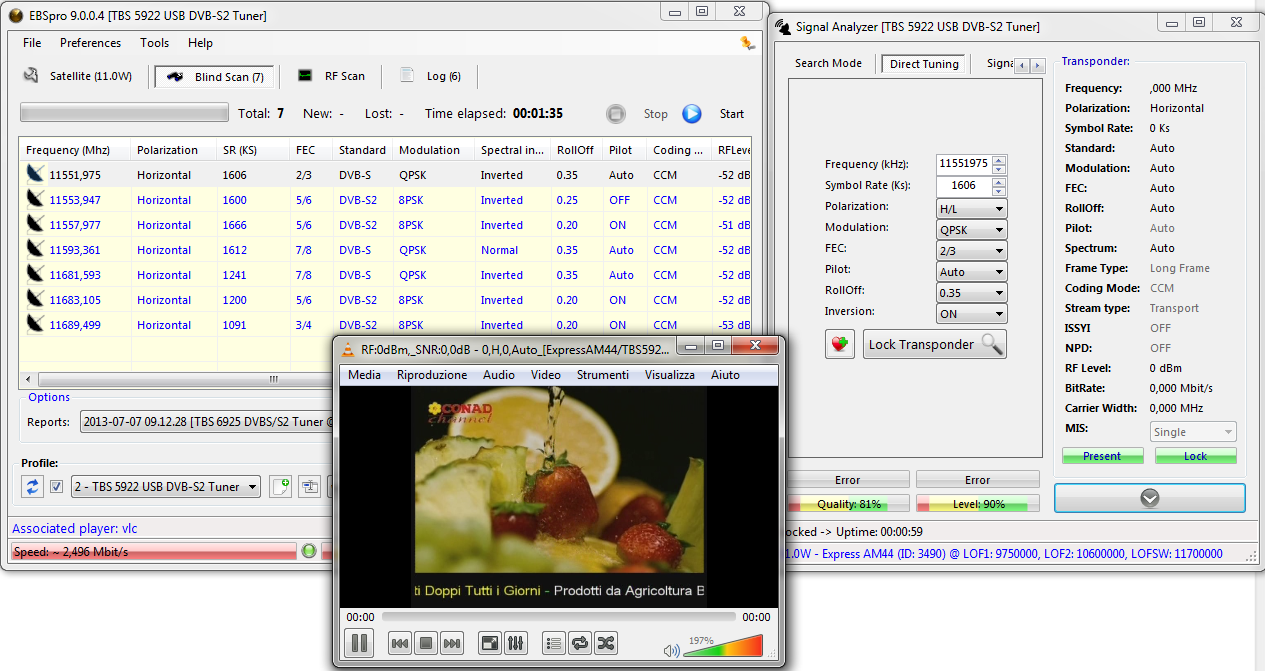Select the Direct Tuning tab

923,64
